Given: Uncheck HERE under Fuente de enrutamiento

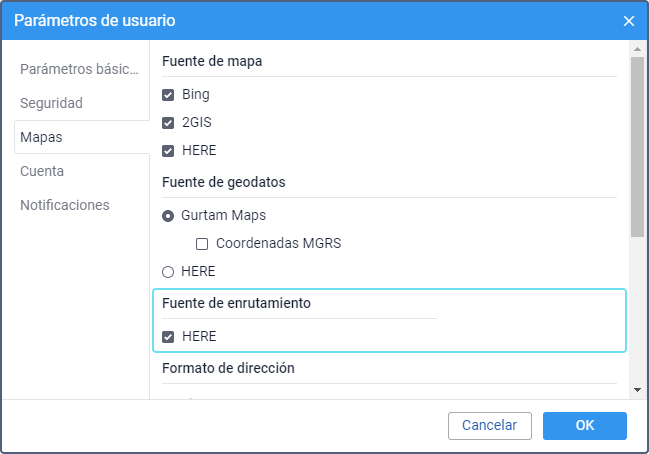Looking at the screenshot, I should pos(168,336).
